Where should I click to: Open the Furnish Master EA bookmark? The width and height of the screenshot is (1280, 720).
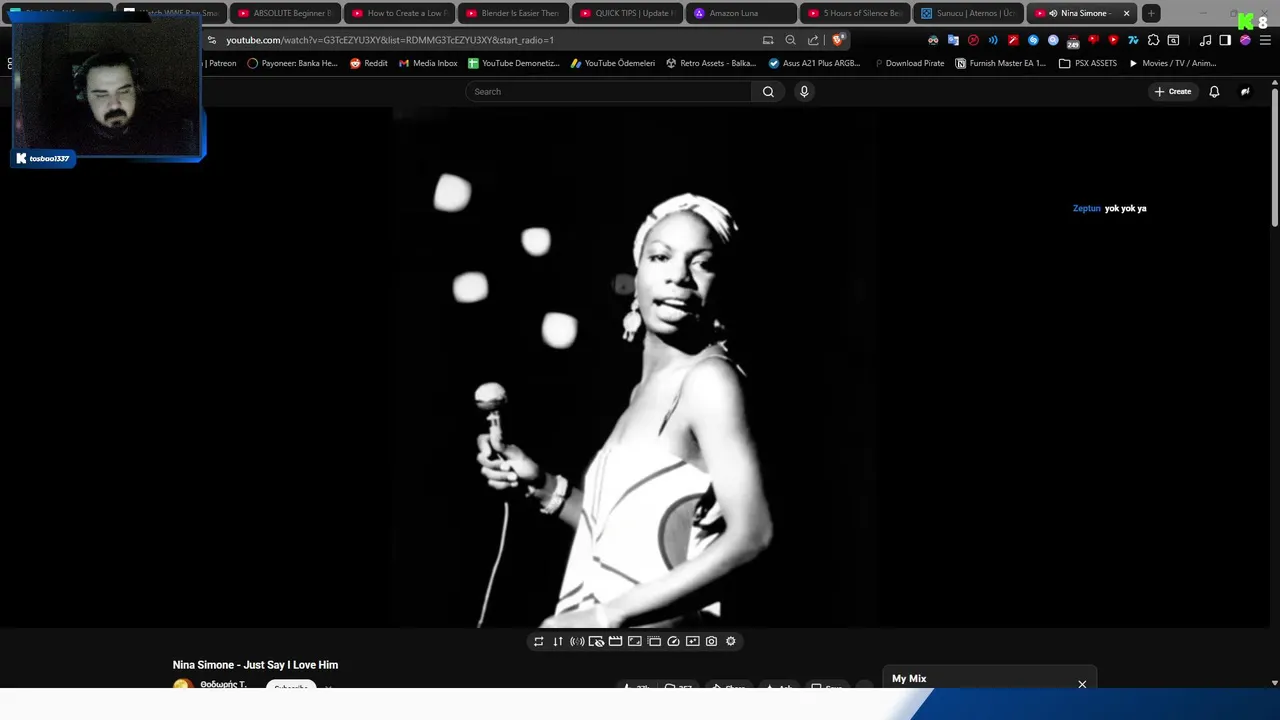1001,63
